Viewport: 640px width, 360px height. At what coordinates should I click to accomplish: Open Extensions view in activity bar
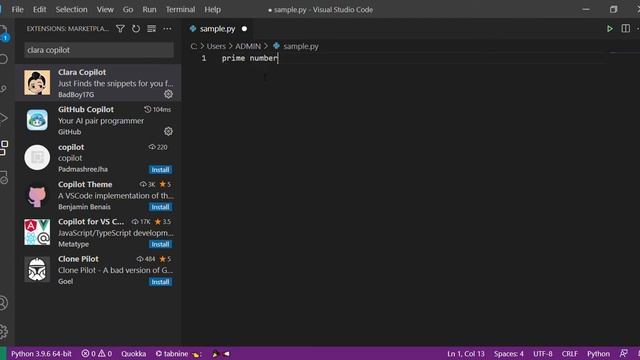click(x=4, y=148)
